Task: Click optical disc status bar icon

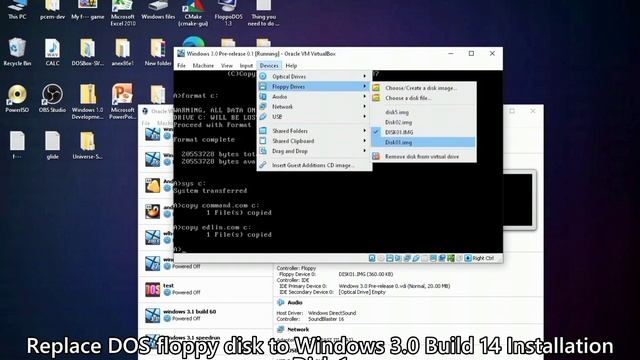Action: pyautogui.click(x=381, y=258)
